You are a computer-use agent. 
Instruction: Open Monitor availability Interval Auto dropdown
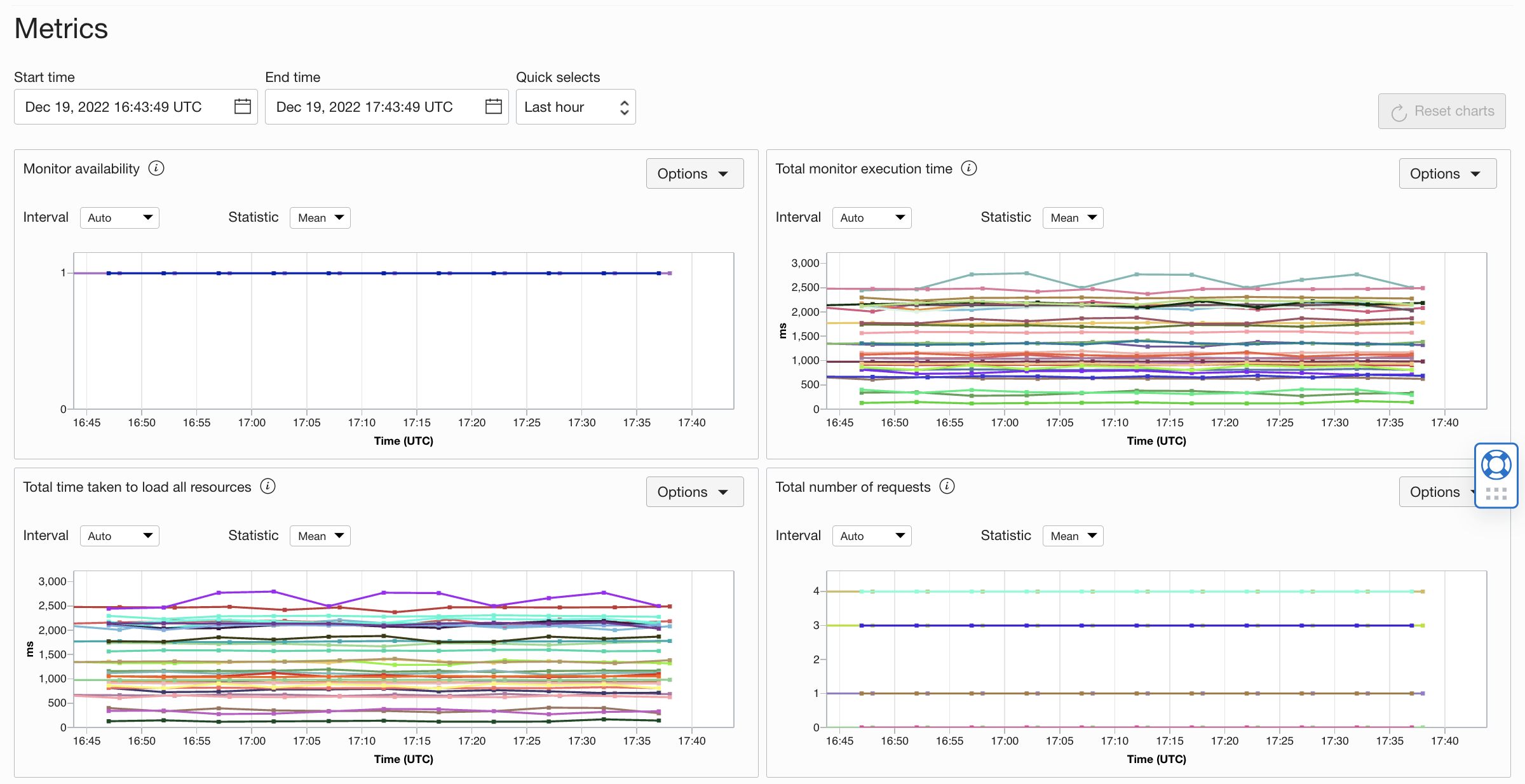click(119, 218)
